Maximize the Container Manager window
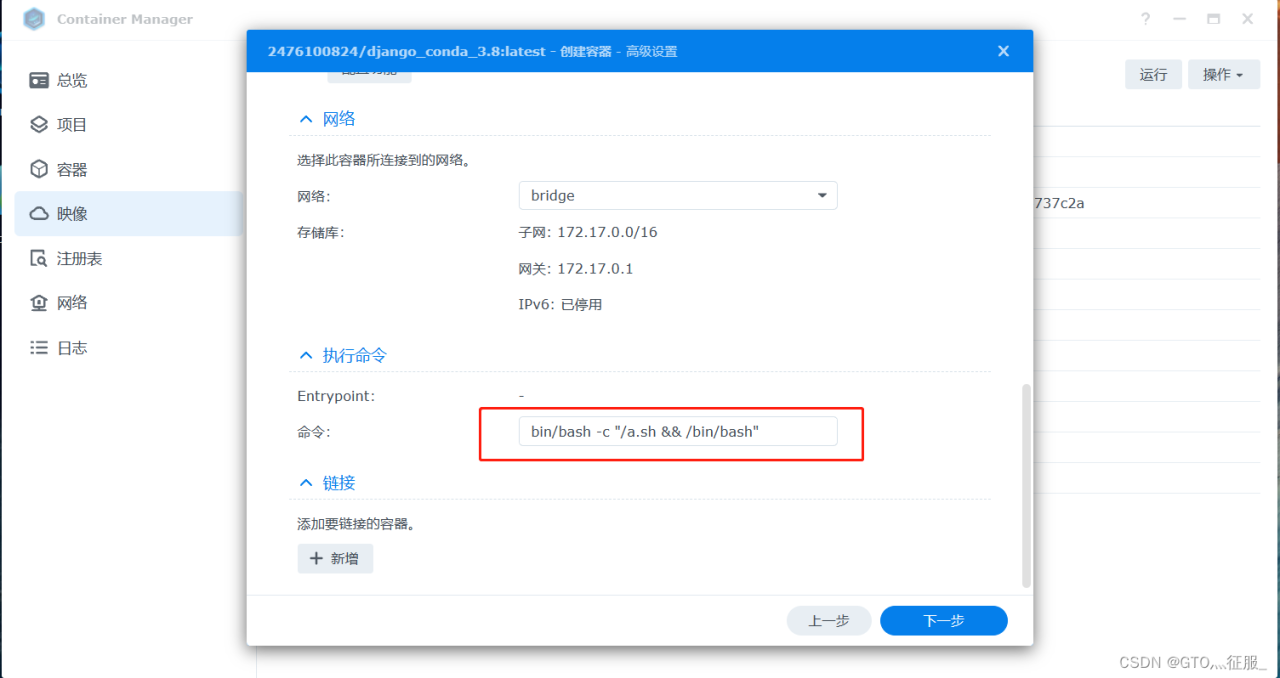 point(1213,19)
